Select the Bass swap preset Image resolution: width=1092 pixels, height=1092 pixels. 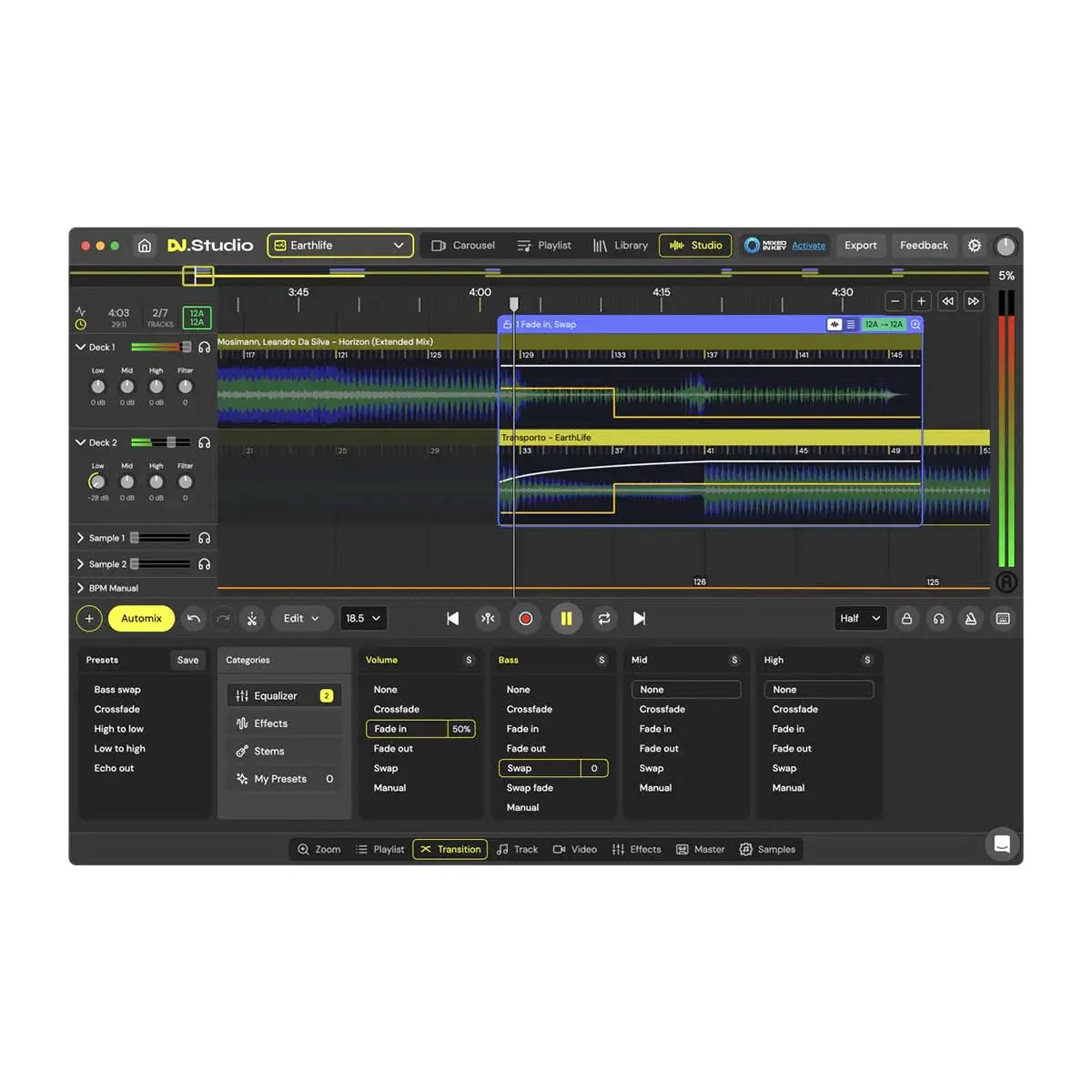116,689
